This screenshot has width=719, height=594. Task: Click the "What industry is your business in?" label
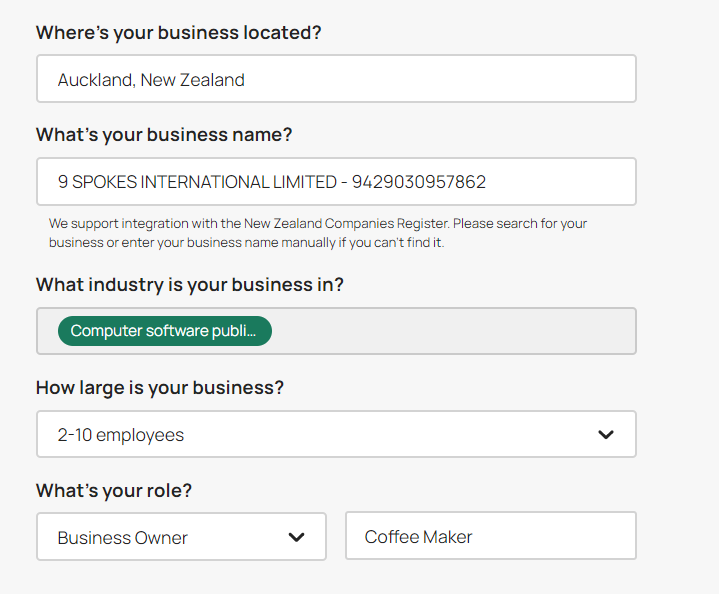coord(190,285)
